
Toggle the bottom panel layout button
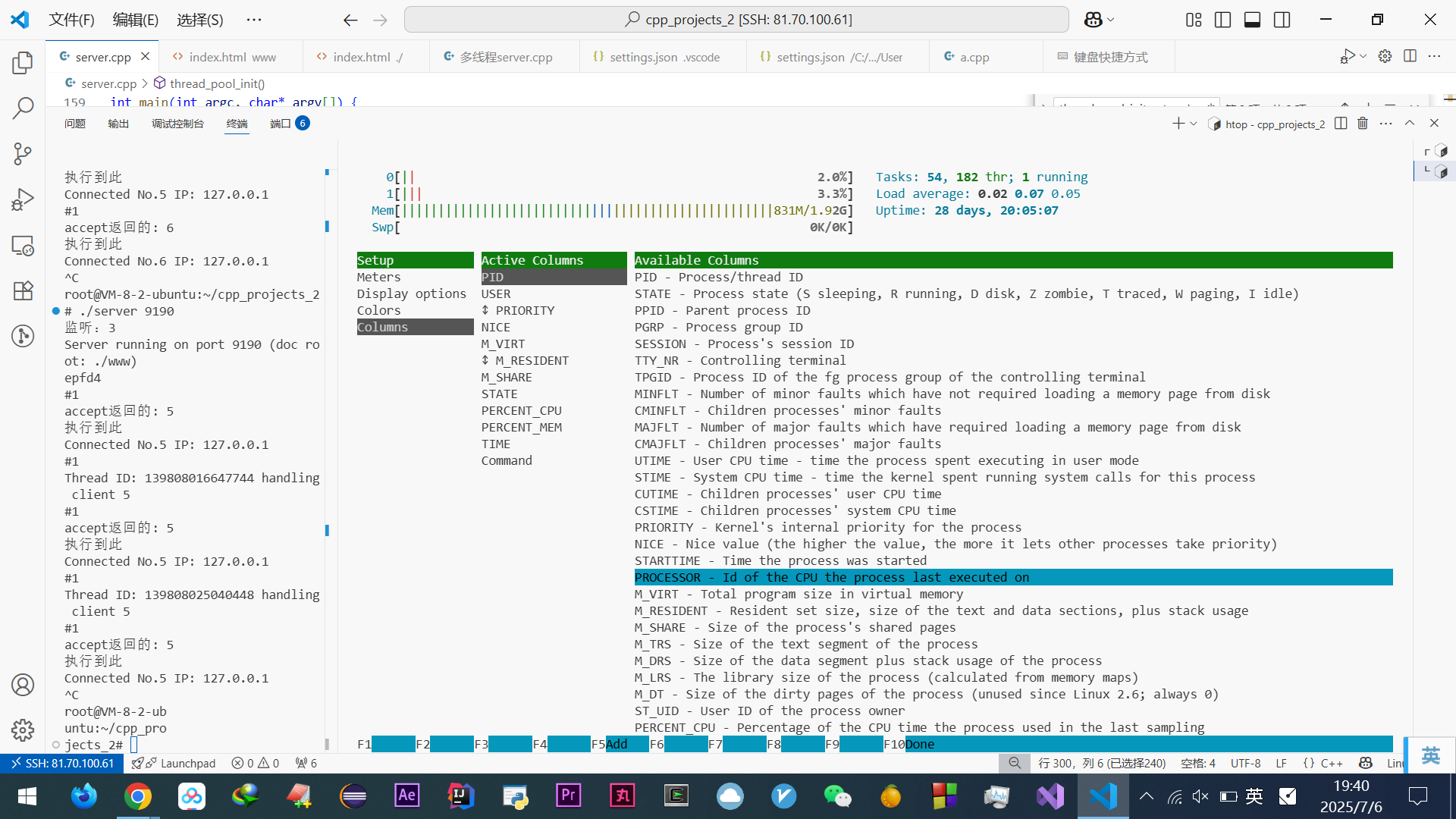point(1252,20)
